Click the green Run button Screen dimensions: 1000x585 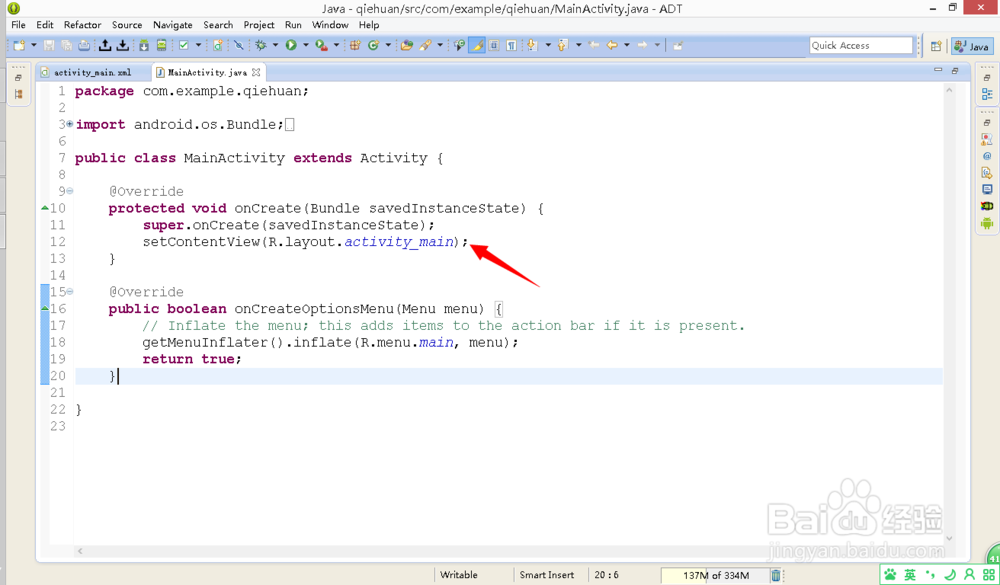(291, 45)
